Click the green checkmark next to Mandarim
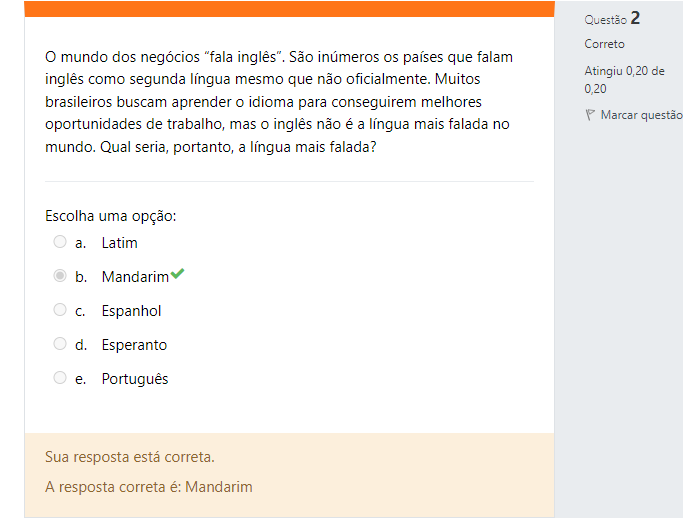Viewport: 683px width, 520px height. 177,274
